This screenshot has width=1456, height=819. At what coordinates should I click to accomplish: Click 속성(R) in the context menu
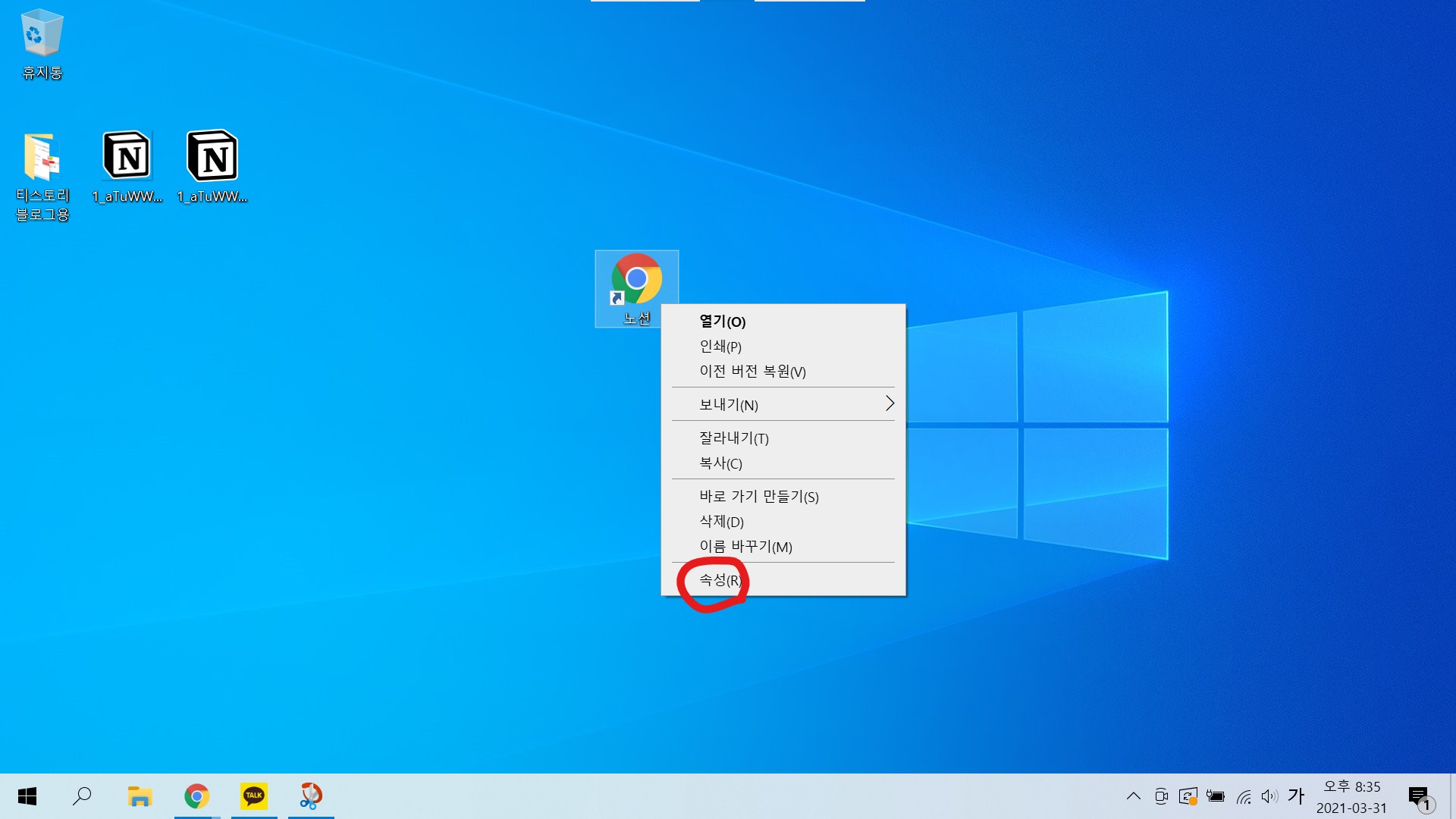[720, 580]
